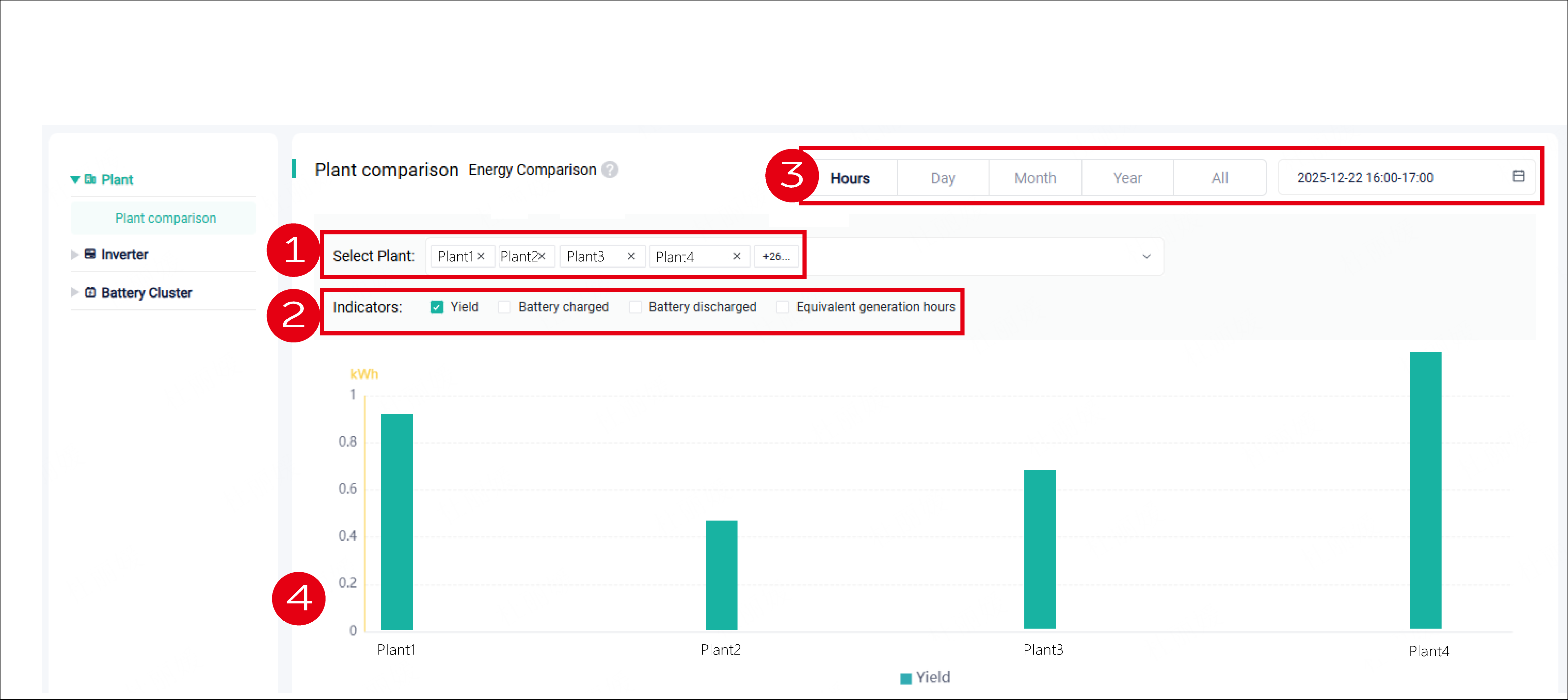1568x700 pixels.
Task: Remove Plant2 tag with its X icon
Action: [542, 256]
